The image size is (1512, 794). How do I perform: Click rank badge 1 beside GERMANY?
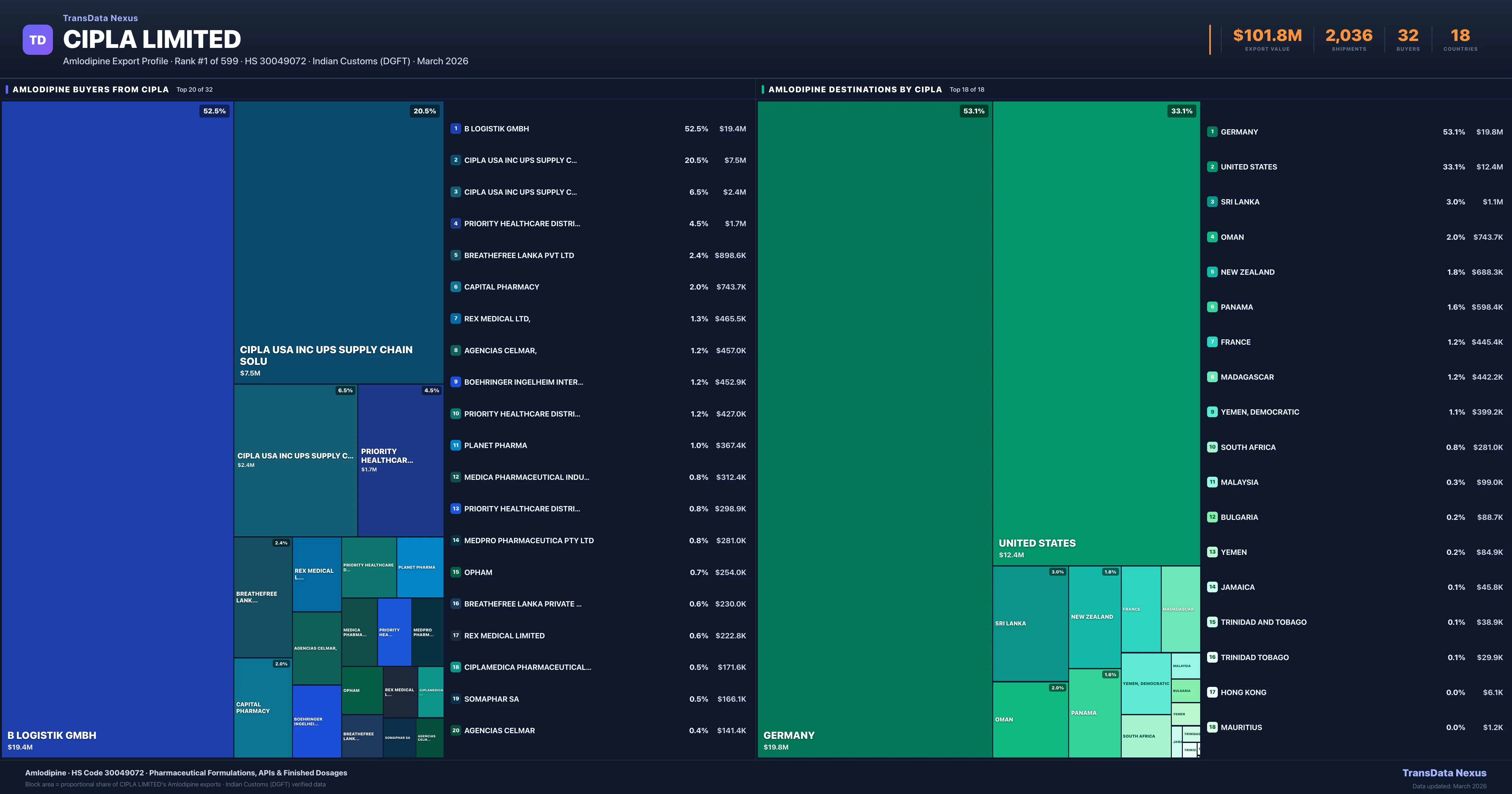point(1212,132)
